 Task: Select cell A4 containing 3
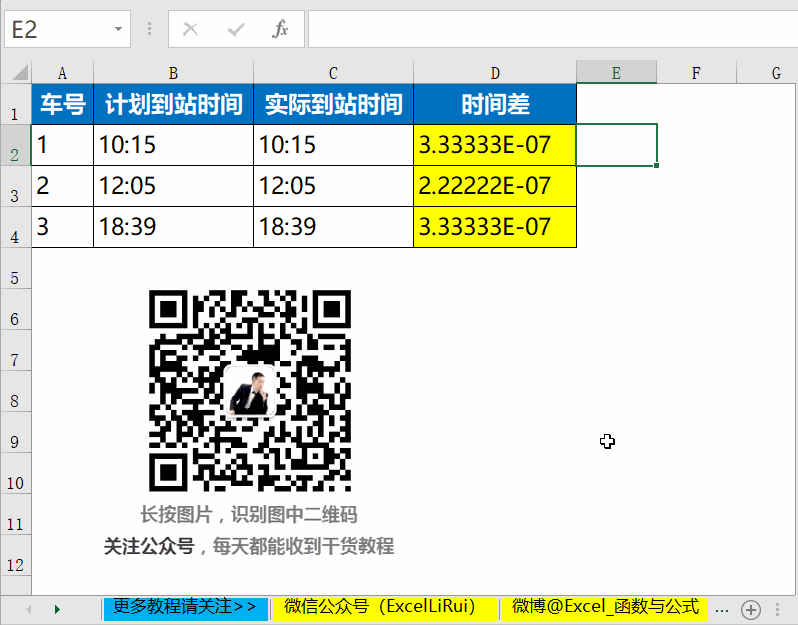click(x=63, y=228)
